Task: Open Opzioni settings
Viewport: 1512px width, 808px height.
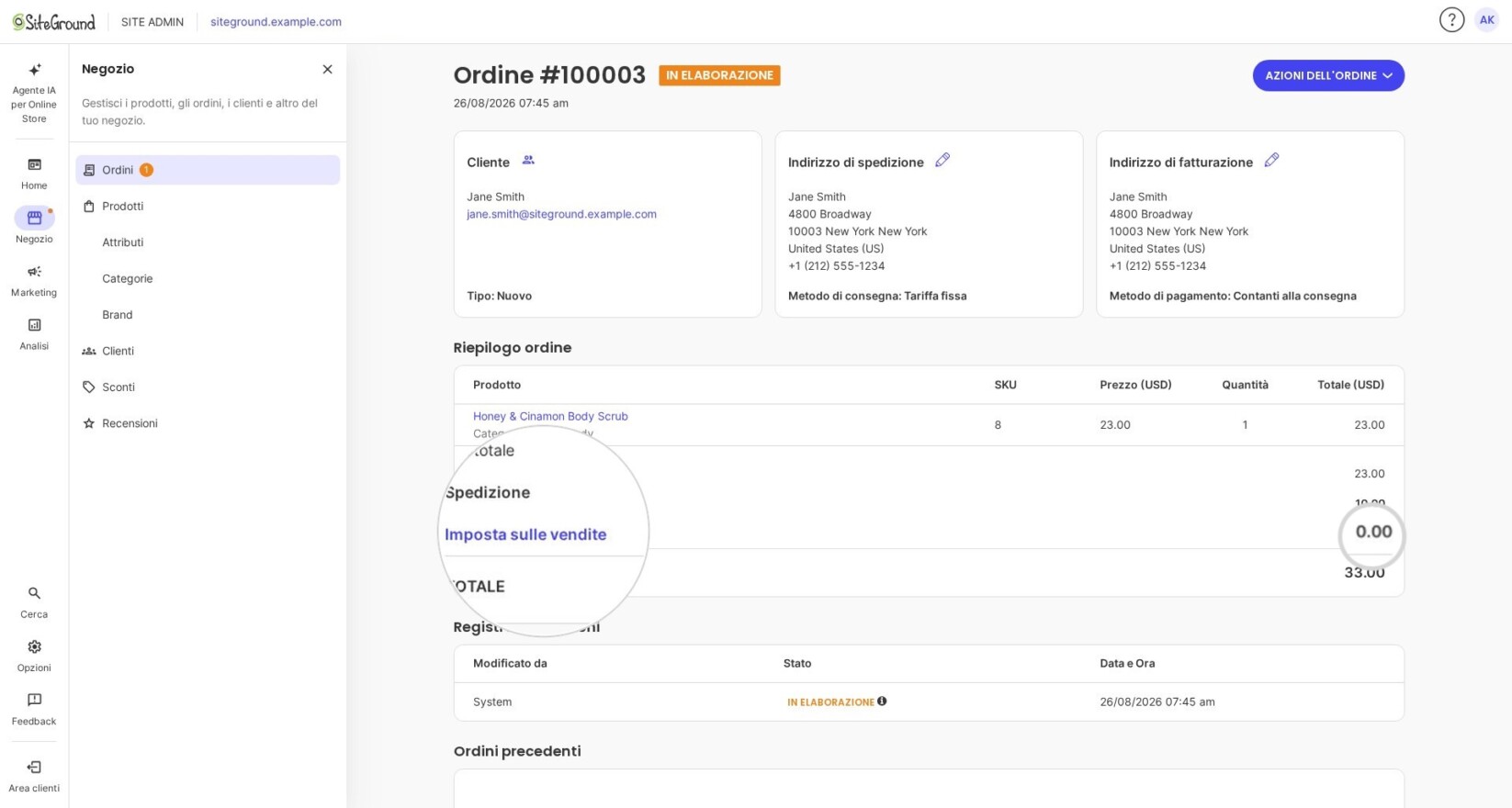Action: pyautogui.click(x=34, y=656)
